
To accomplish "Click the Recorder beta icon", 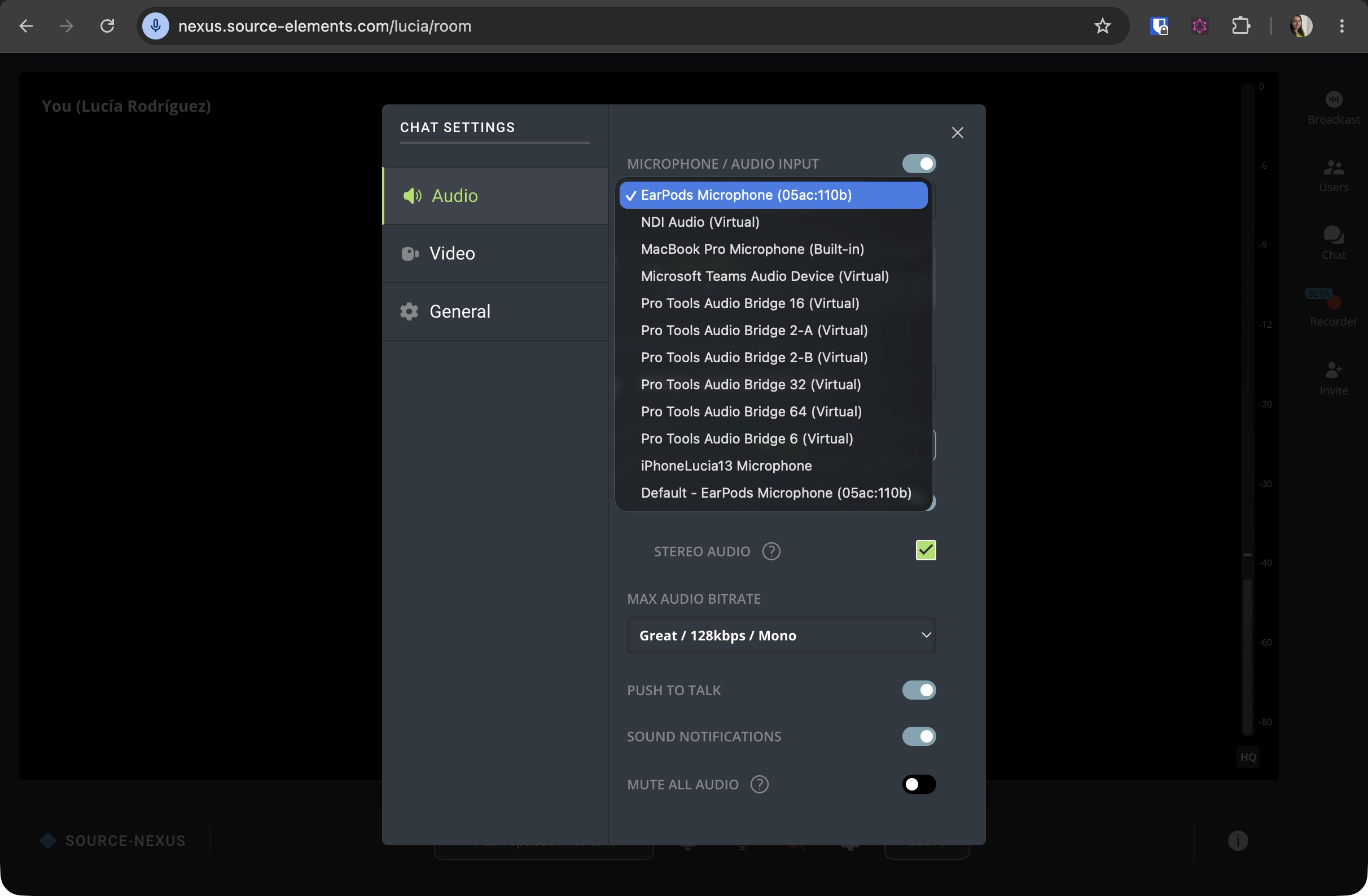I will click(1334, 302).
